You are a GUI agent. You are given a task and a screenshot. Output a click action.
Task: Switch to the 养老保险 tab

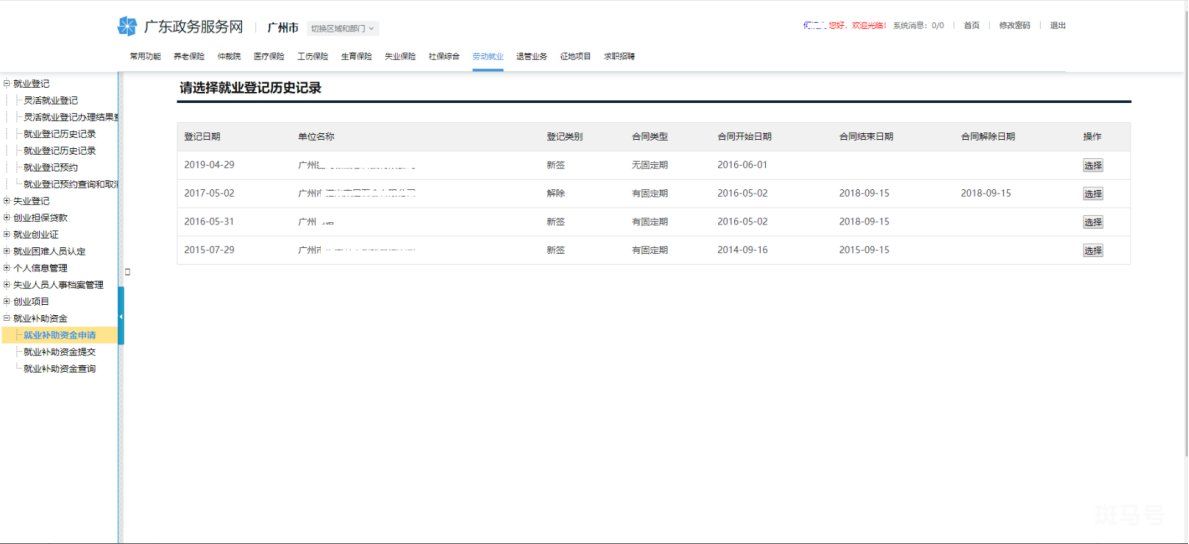tap(189, 56)
